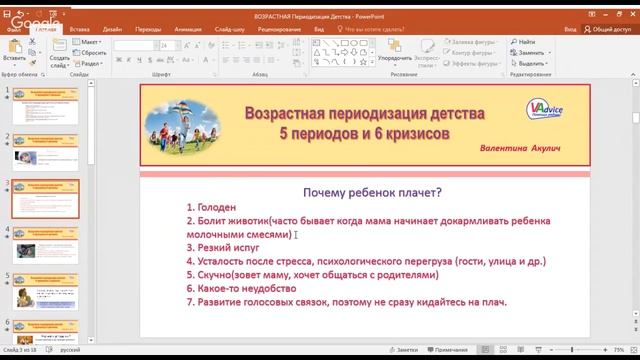The image size is (640, 360).
Task: Adjust the zoom slider handle
Action: (572, 350)
